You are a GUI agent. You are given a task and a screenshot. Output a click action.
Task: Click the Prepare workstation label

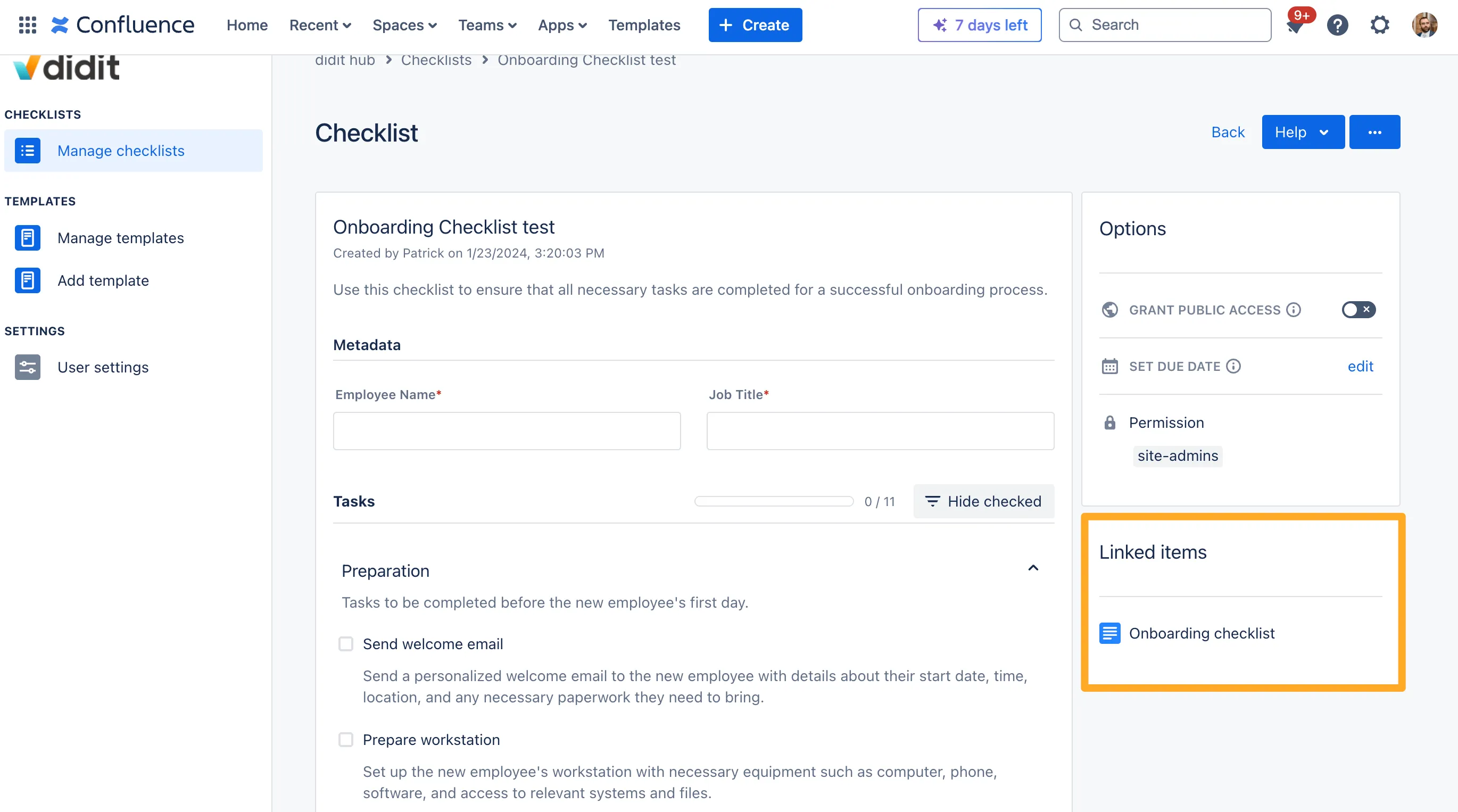click(x=432, y=740)
